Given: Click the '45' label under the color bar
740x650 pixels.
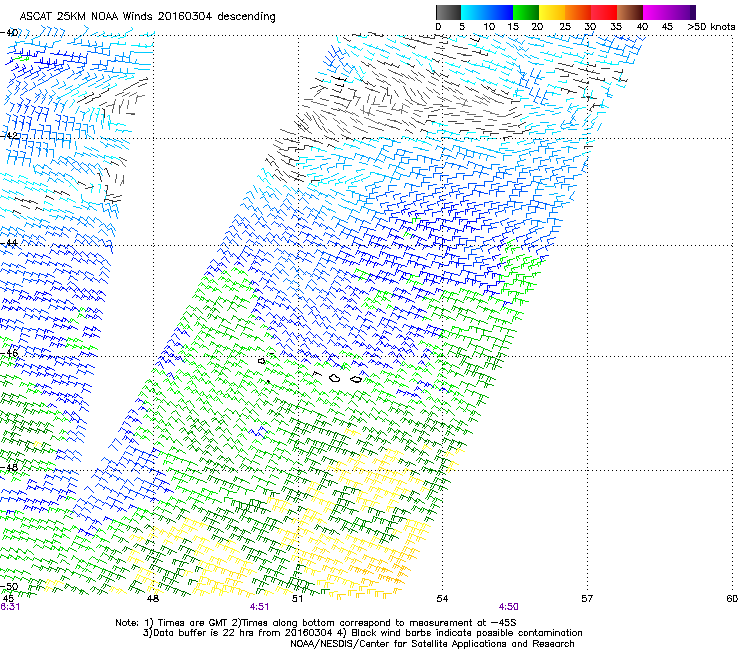Looking at the screenshot, I should click(667, 27).
